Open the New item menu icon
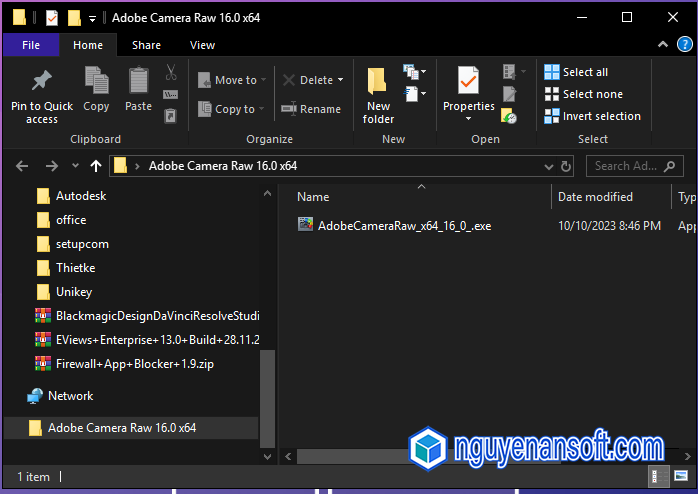Screen dimensions: 698x494 coord(414,72)
